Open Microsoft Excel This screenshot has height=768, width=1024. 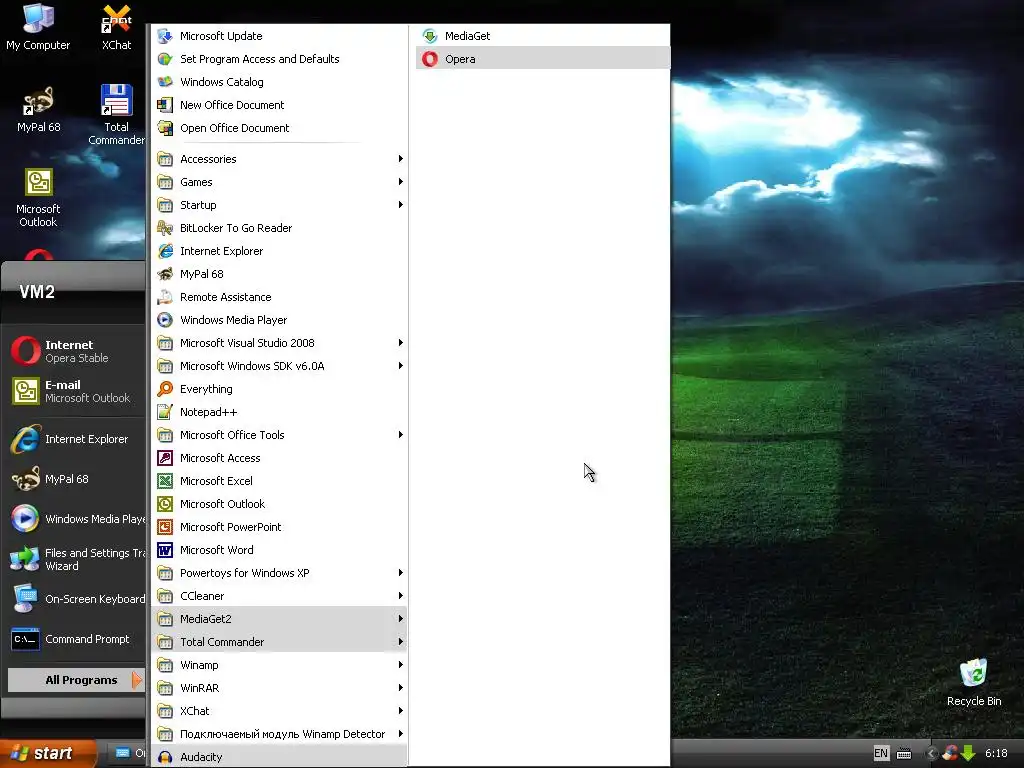(279, 481)
